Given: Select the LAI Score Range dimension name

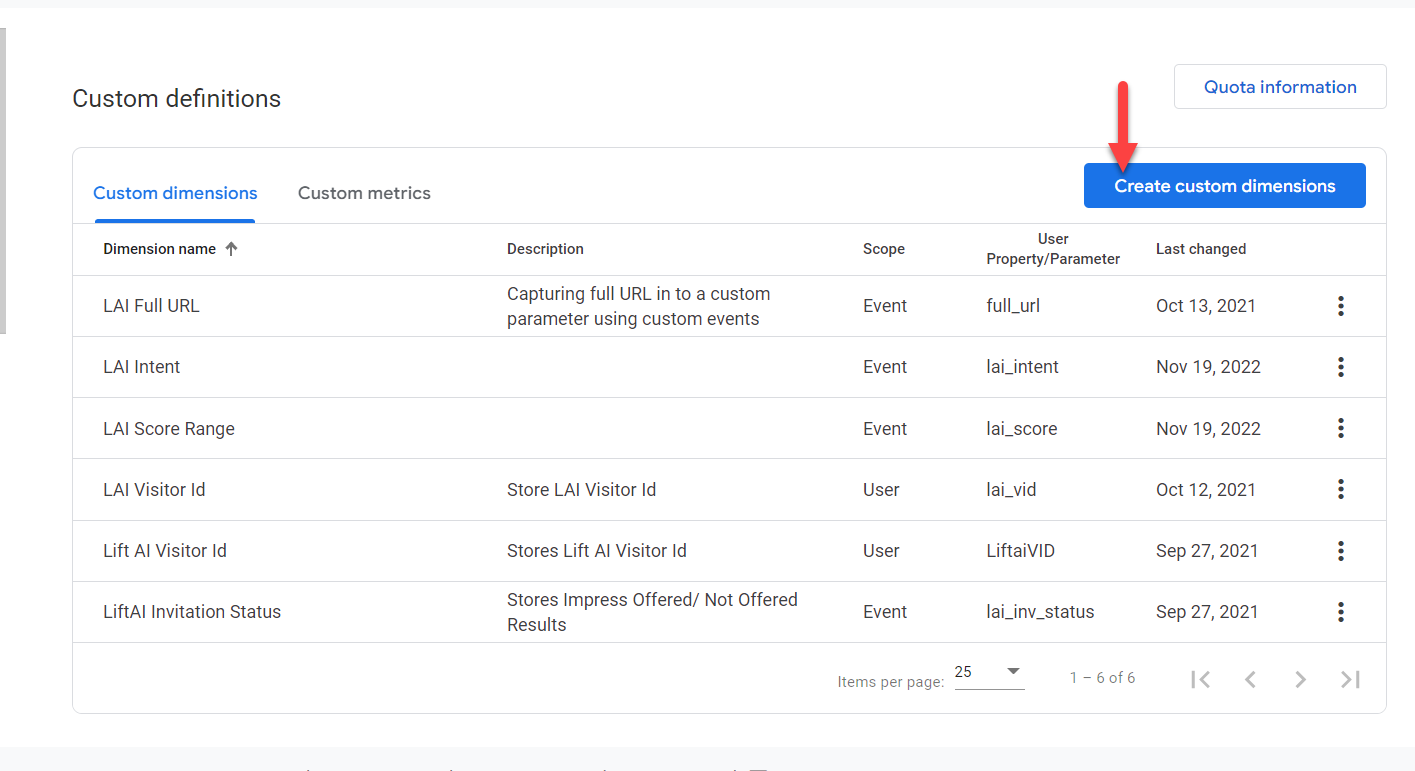Looking at the screenshot, I should pyautogui.click(x=169, y=429).
